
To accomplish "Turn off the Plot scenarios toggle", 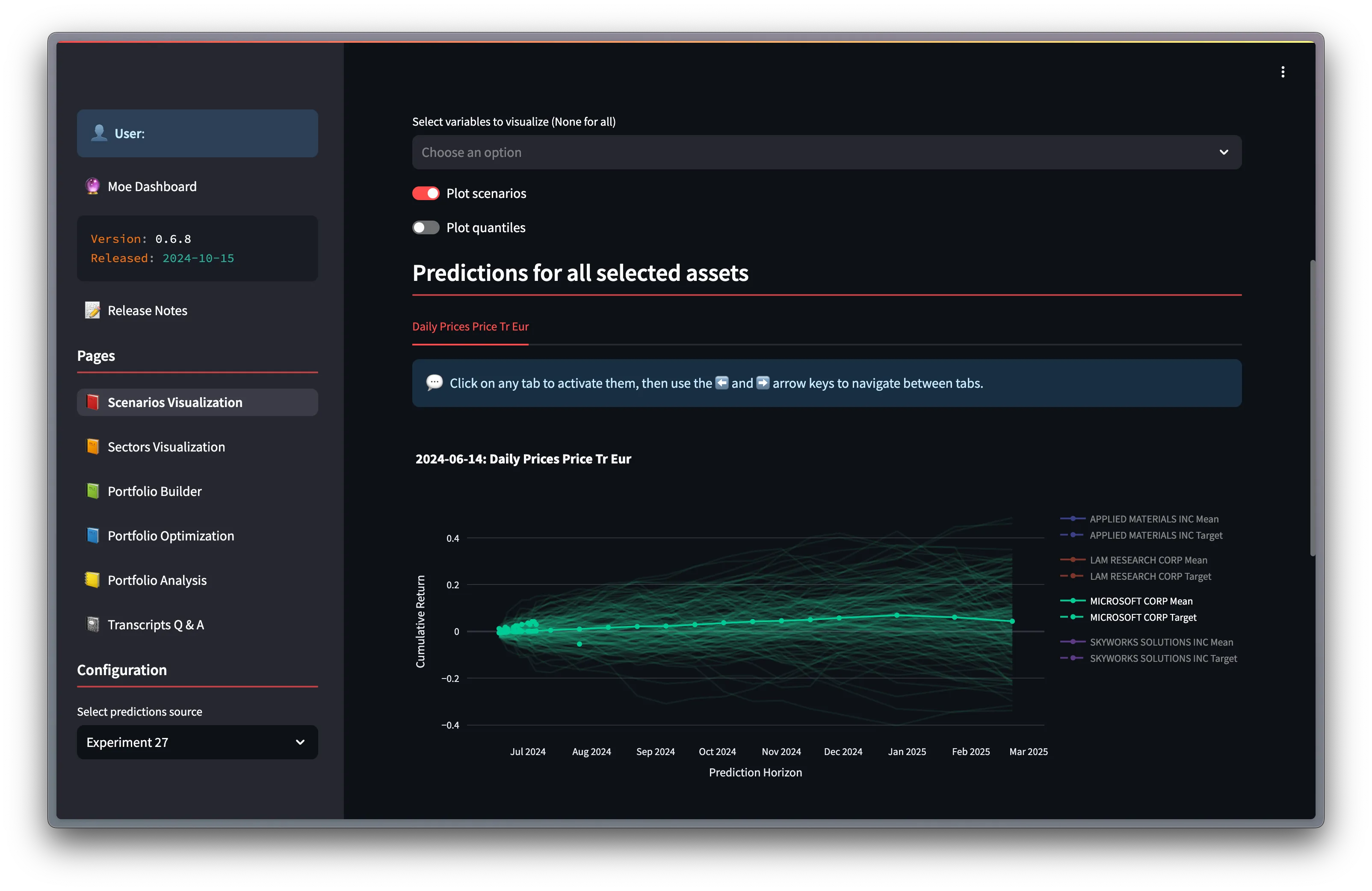I will pos(426,193).
